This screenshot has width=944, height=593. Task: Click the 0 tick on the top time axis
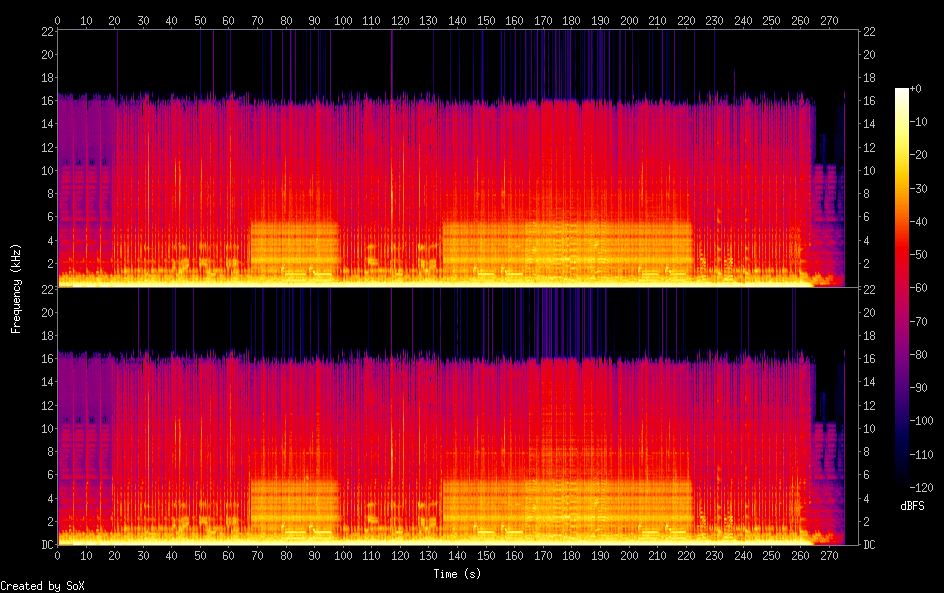pyautogui.click(x=58, y=20)
